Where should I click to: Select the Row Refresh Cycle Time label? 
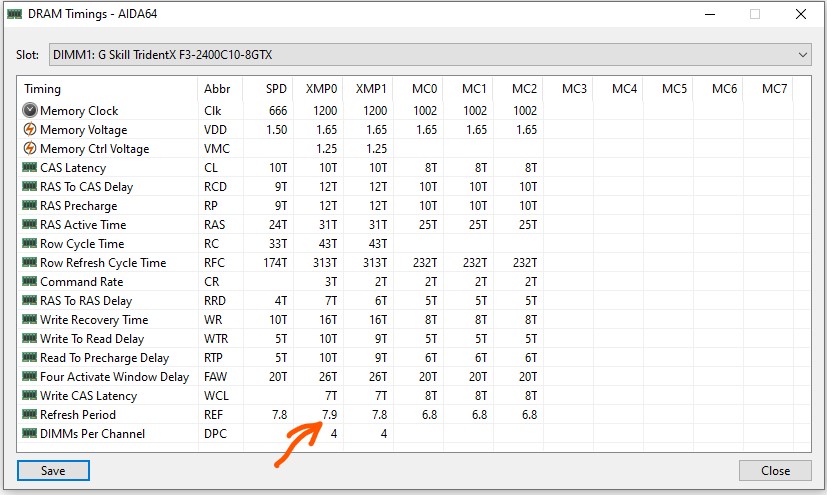tap(103, 263)
